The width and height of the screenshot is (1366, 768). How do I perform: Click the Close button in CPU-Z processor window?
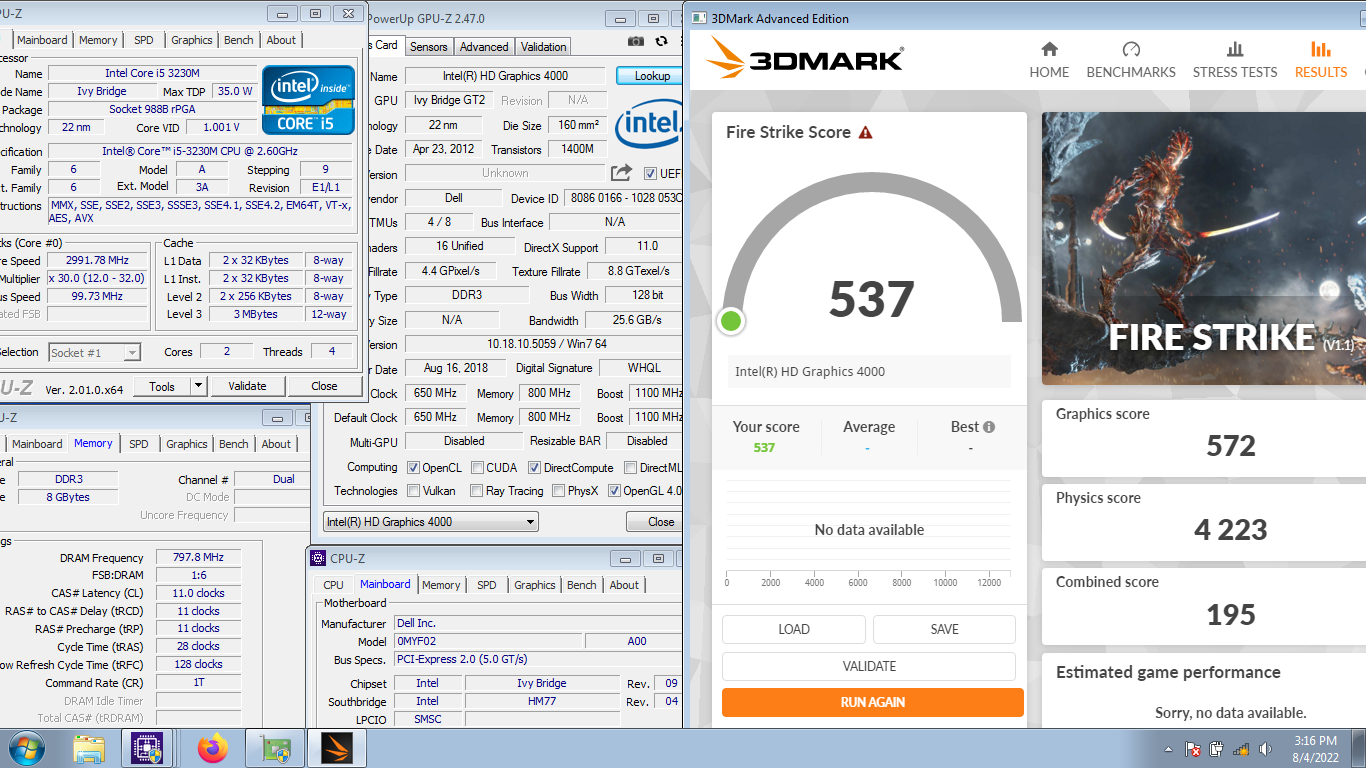324,386
